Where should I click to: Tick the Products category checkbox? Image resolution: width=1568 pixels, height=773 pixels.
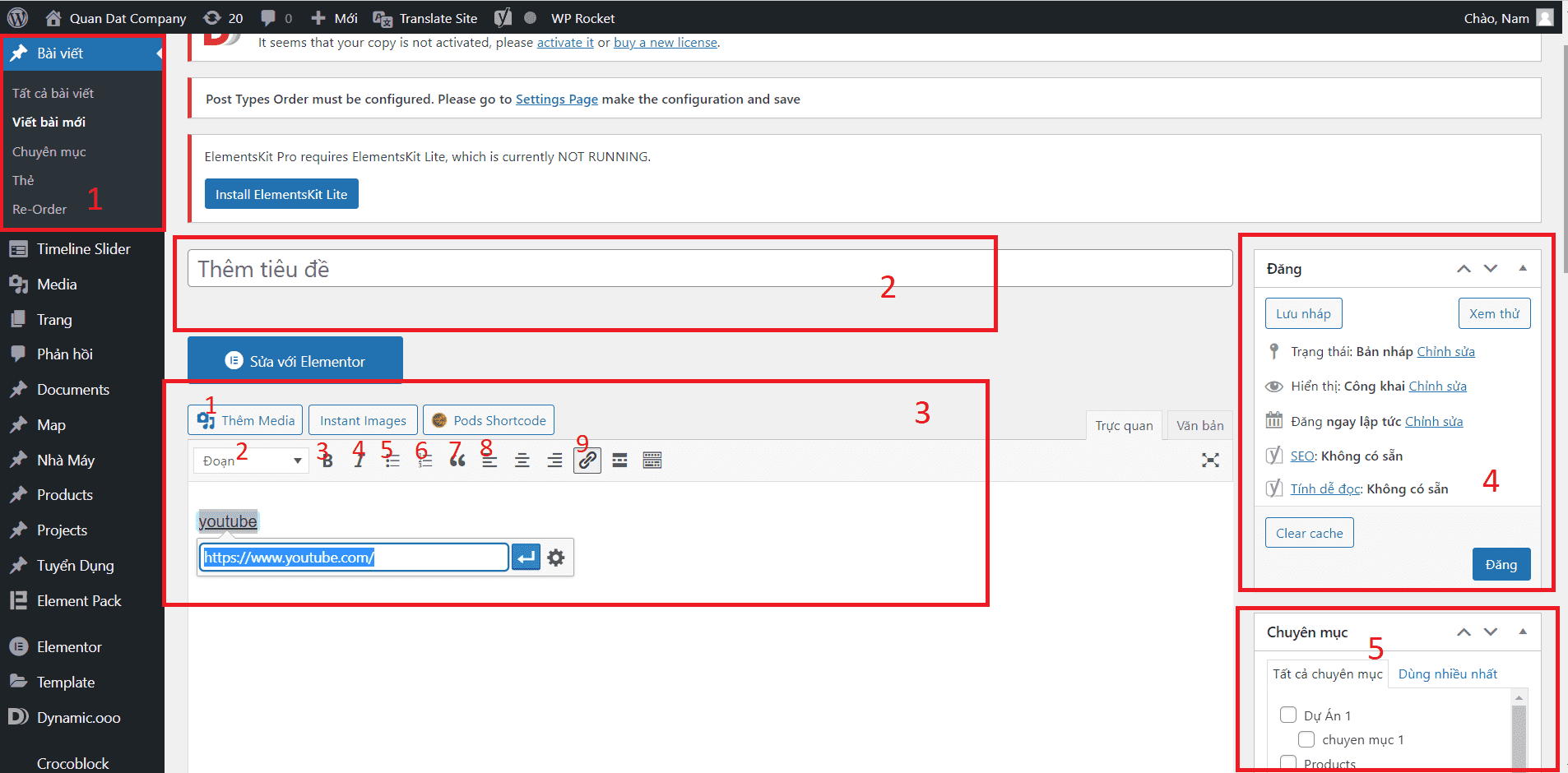[x=1288, y=763]
